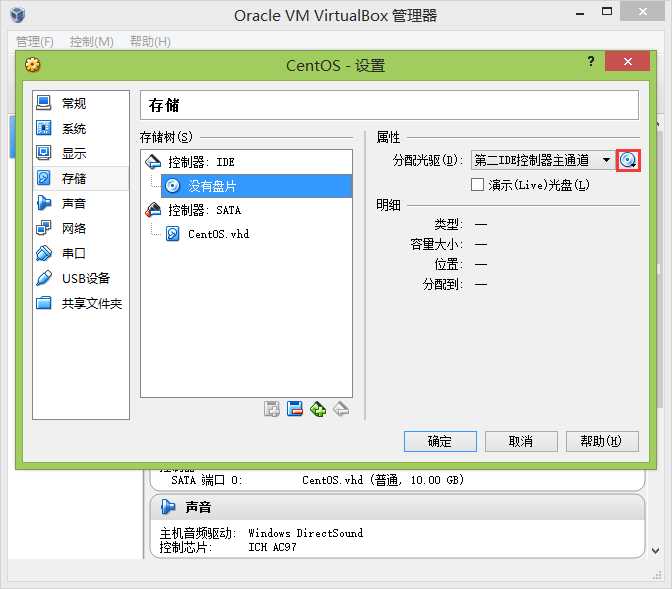Click 'ICH AC97' value in manager details
Image resolution: width=672 pixels, height=589 pixels.
point(272,547)
